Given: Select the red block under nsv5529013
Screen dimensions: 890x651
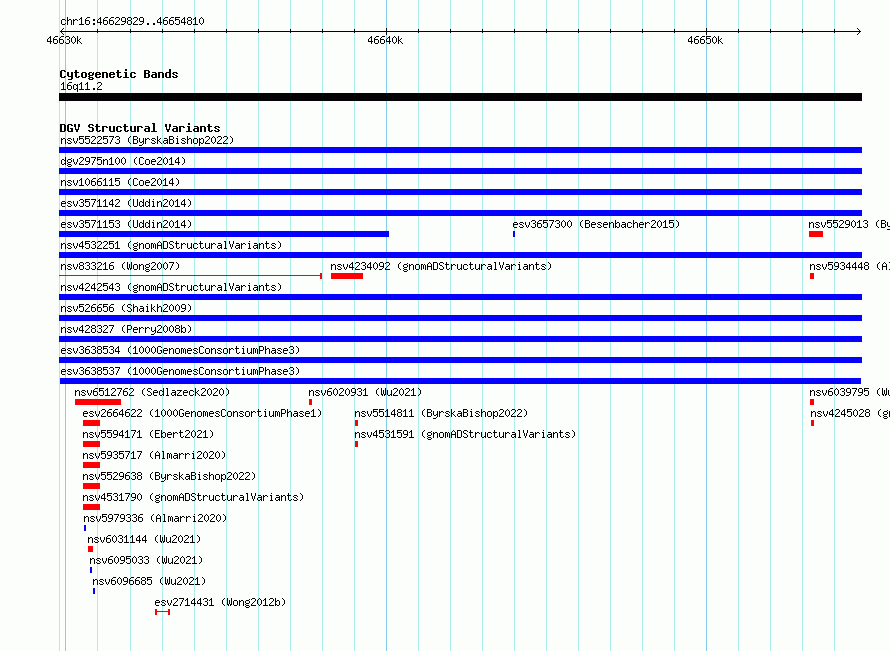Looking at the screenshot, I should 816,234.
